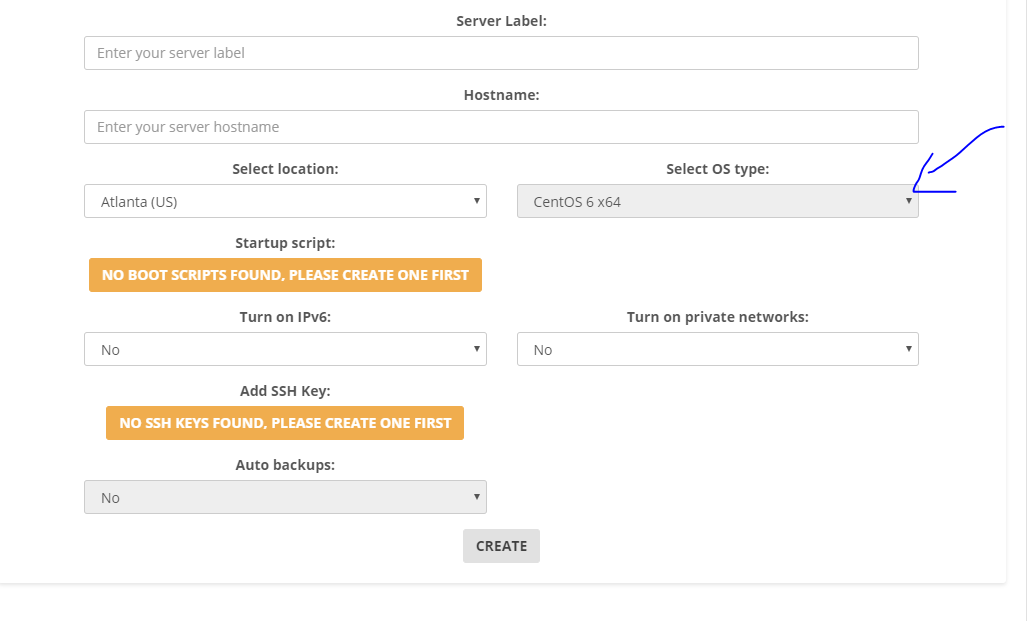
Task: Focus the Hostname input field
Action: click(501, 127)
